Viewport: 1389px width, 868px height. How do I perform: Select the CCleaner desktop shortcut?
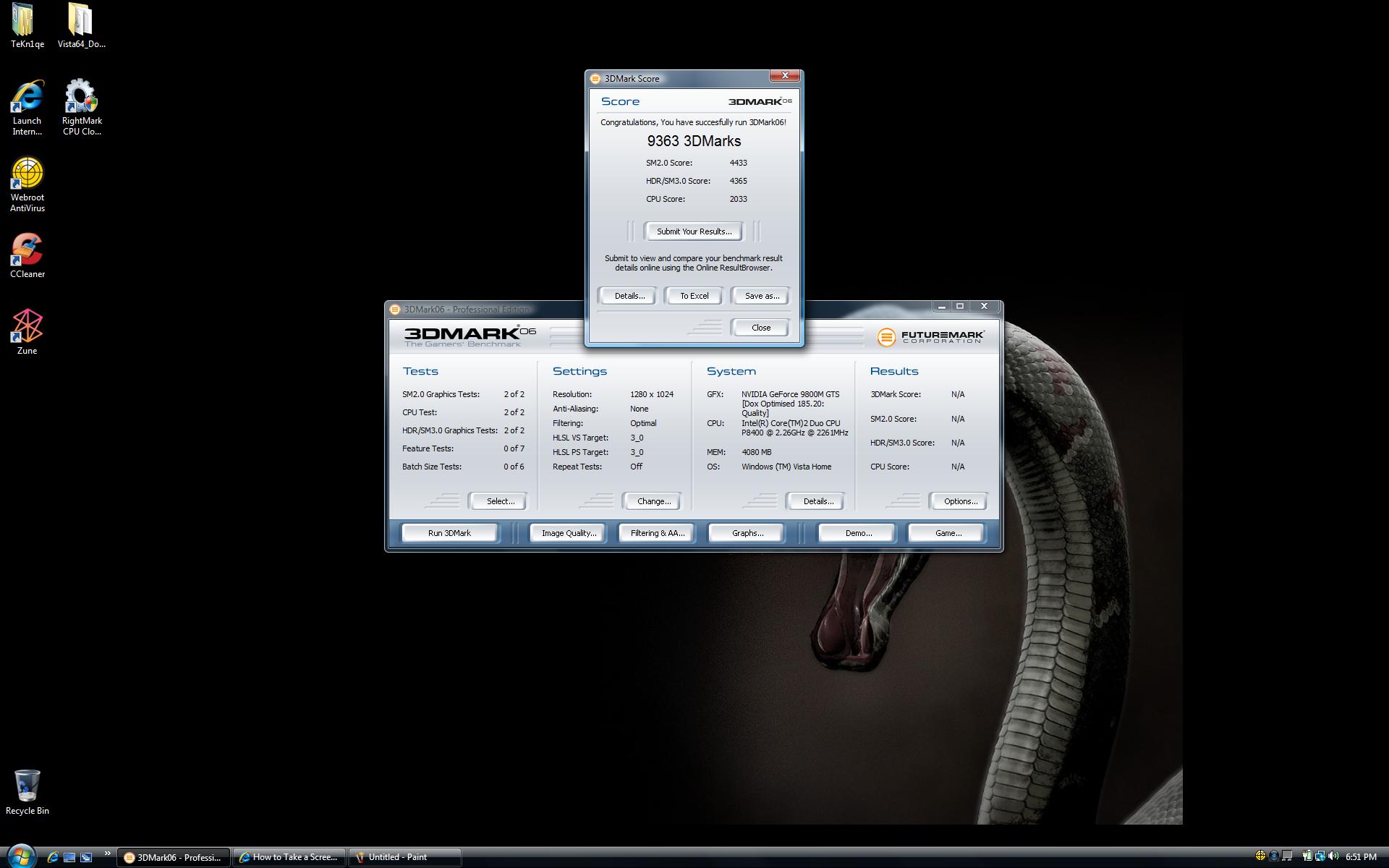click(x=27, y=255)
